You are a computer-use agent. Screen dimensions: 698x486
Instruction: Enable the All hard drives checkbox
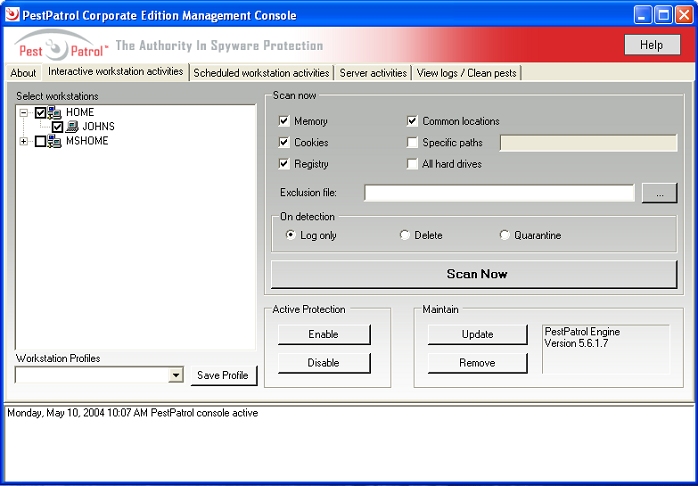413,164
